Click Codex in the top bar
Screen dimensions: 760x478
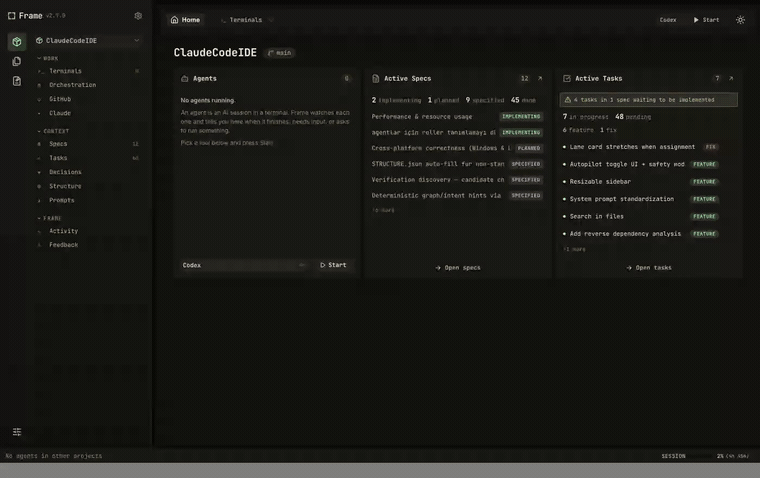point(668,20)
